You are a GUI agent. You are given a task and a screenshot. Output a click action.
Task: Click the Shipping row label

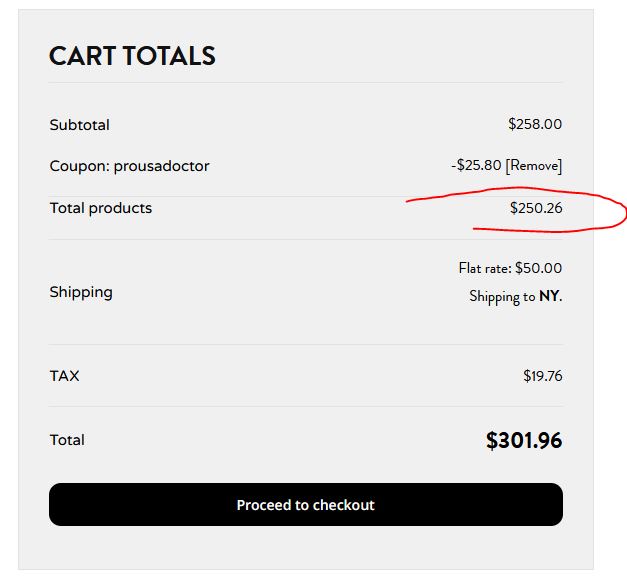coord(81,292)
